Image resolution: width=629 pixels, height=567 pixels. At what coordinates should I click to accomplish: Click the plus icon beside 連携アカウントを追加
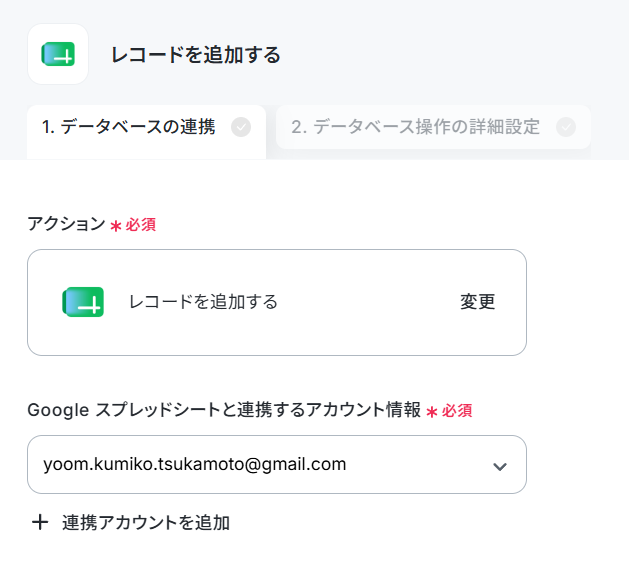coord(40,522)
